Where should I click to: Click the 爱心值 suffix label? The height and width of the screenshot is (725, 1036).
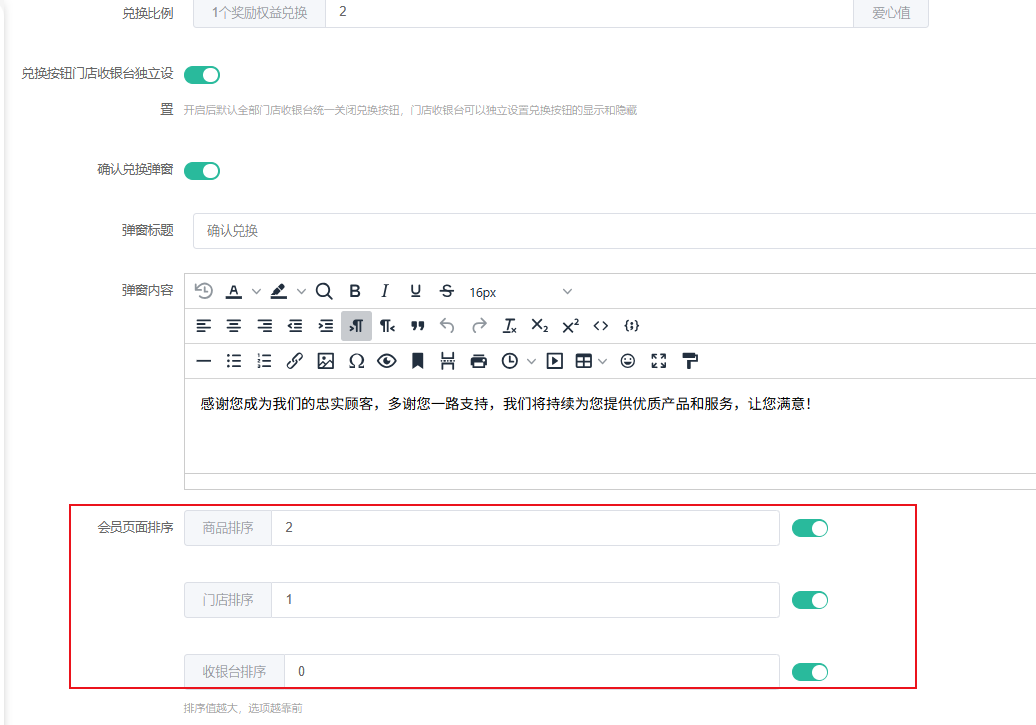pos(891,13)
